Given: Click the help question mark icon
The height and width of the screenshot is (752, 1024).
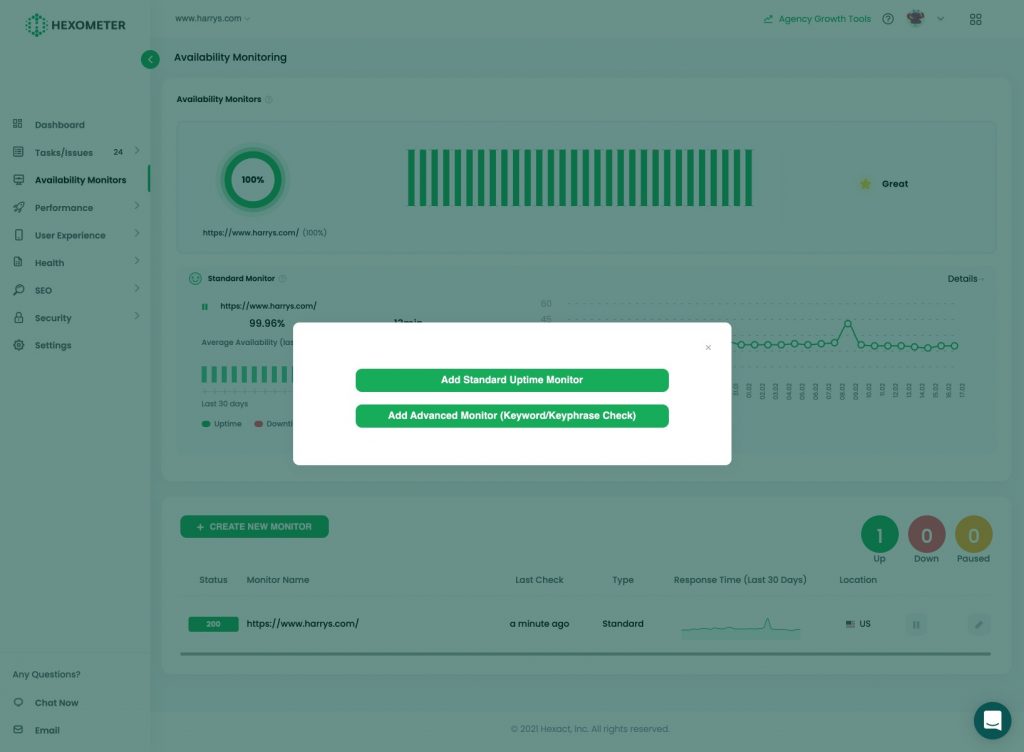Looking at the screenshot, I should click(x=888, y=19).
